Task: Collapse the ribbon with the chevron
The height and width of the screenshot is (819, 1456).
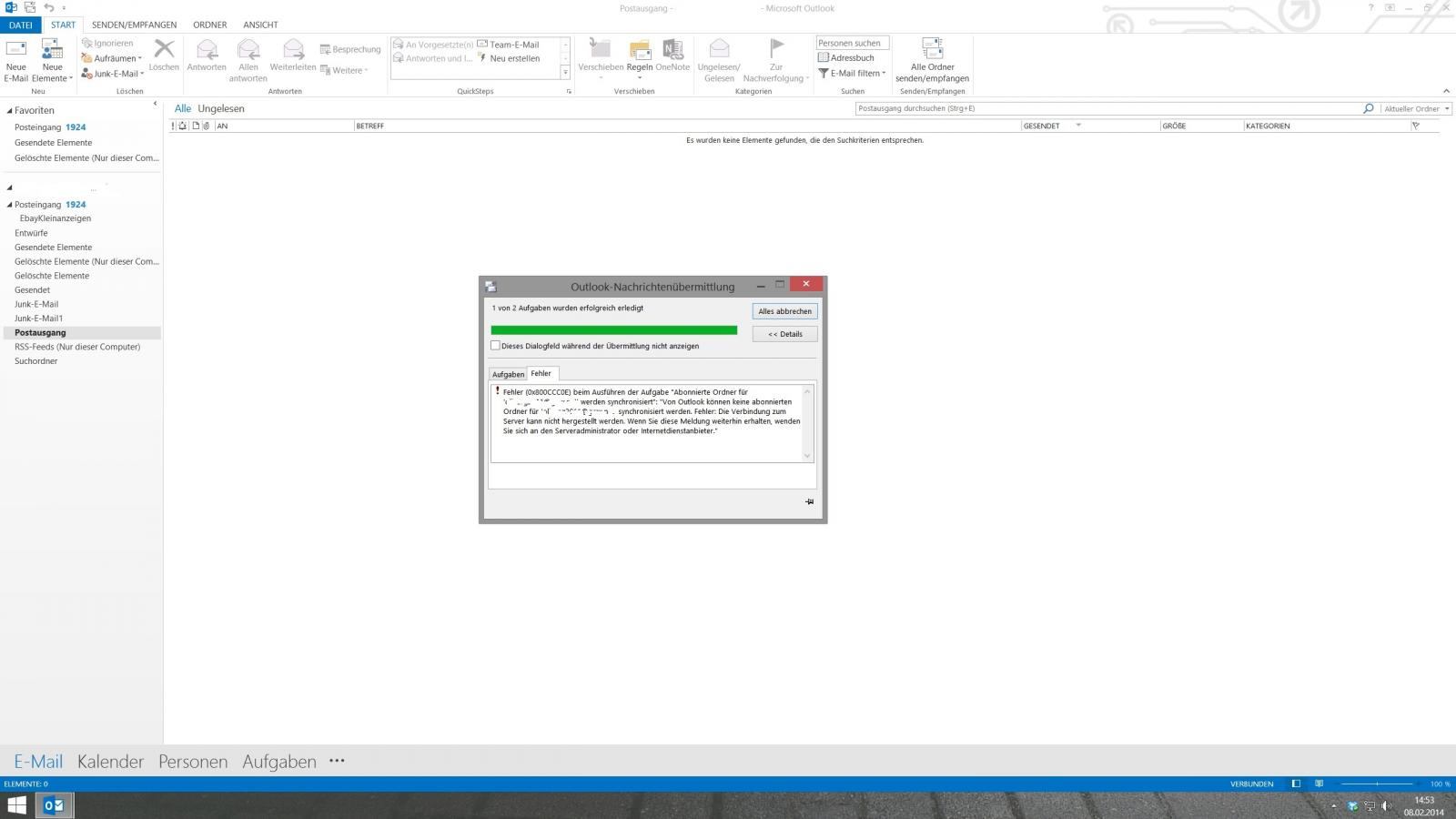Action: click(1446, 91)
